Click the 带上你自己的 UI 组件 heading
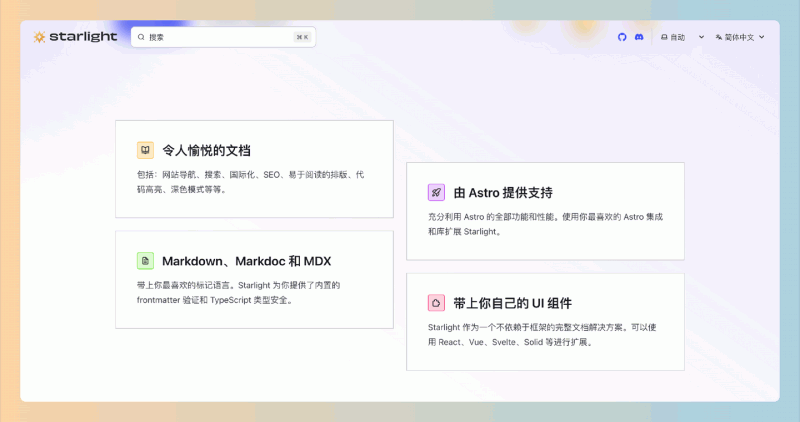The width and height of the screenshot is (800, 422). pyautogui.click(x=513, y=303)
